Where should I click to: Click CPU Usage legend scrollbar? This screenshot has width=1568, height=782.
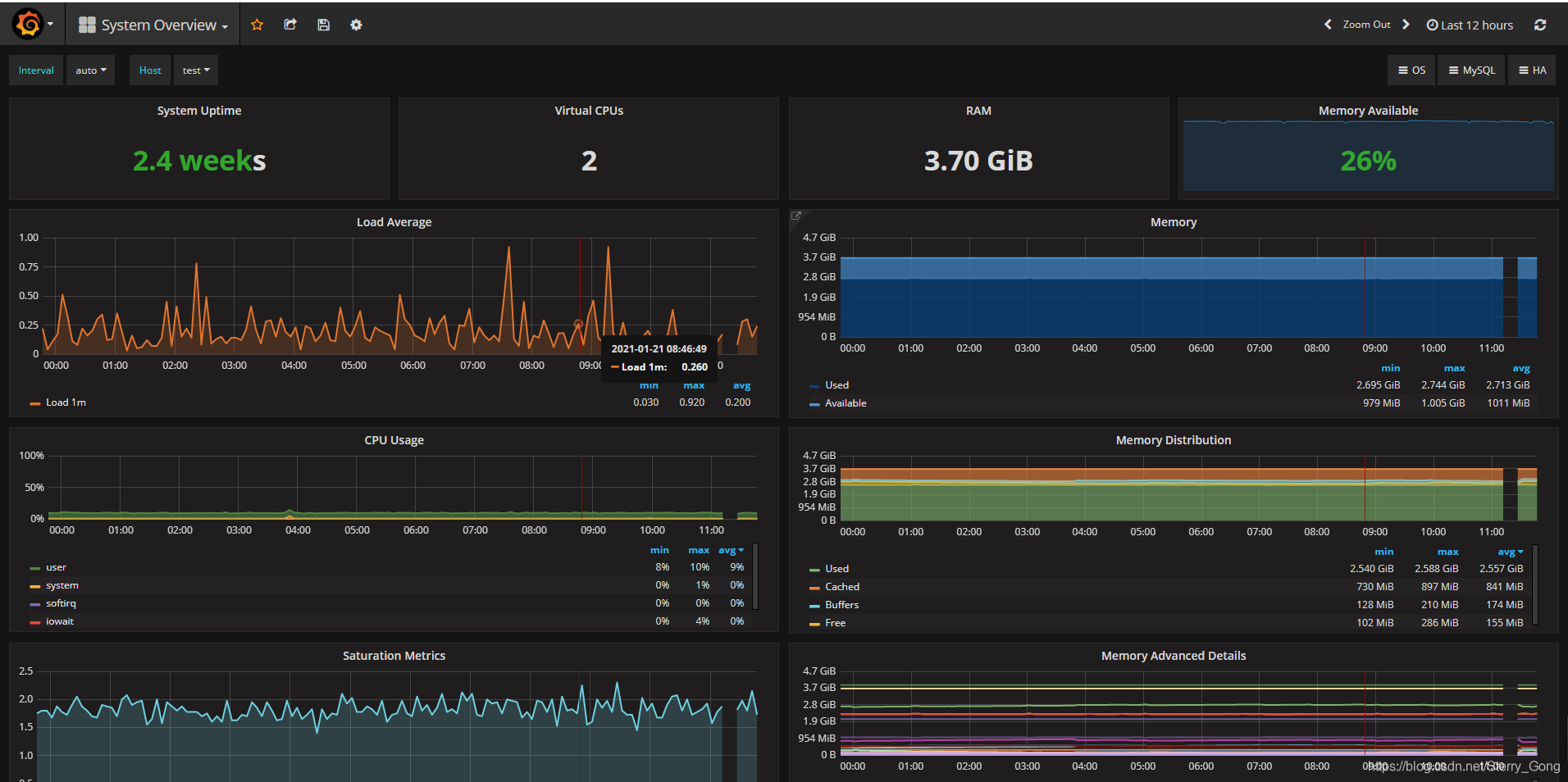tap(755, 576)
